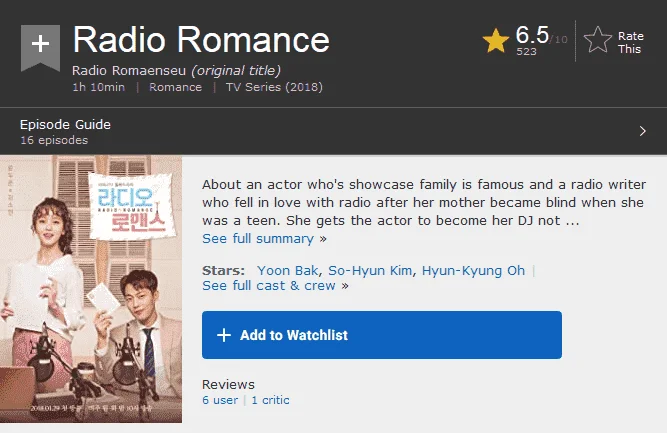This screenshot has height=433, width=667.
Task: Click the 6.5 rating score
Action: pyautogui.click(x=532, y=34)
